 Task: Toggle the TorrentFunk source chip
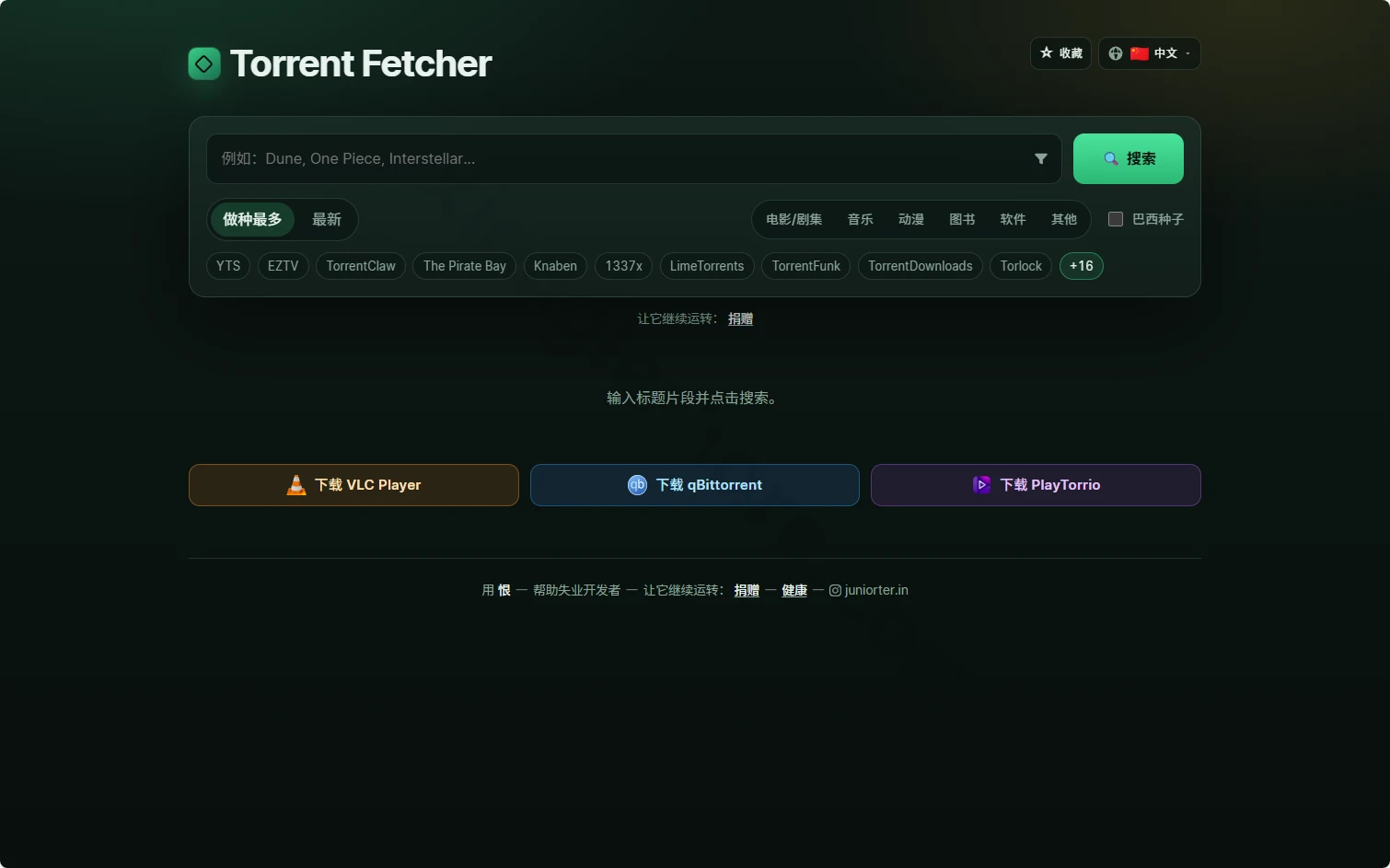click(806, 266)
